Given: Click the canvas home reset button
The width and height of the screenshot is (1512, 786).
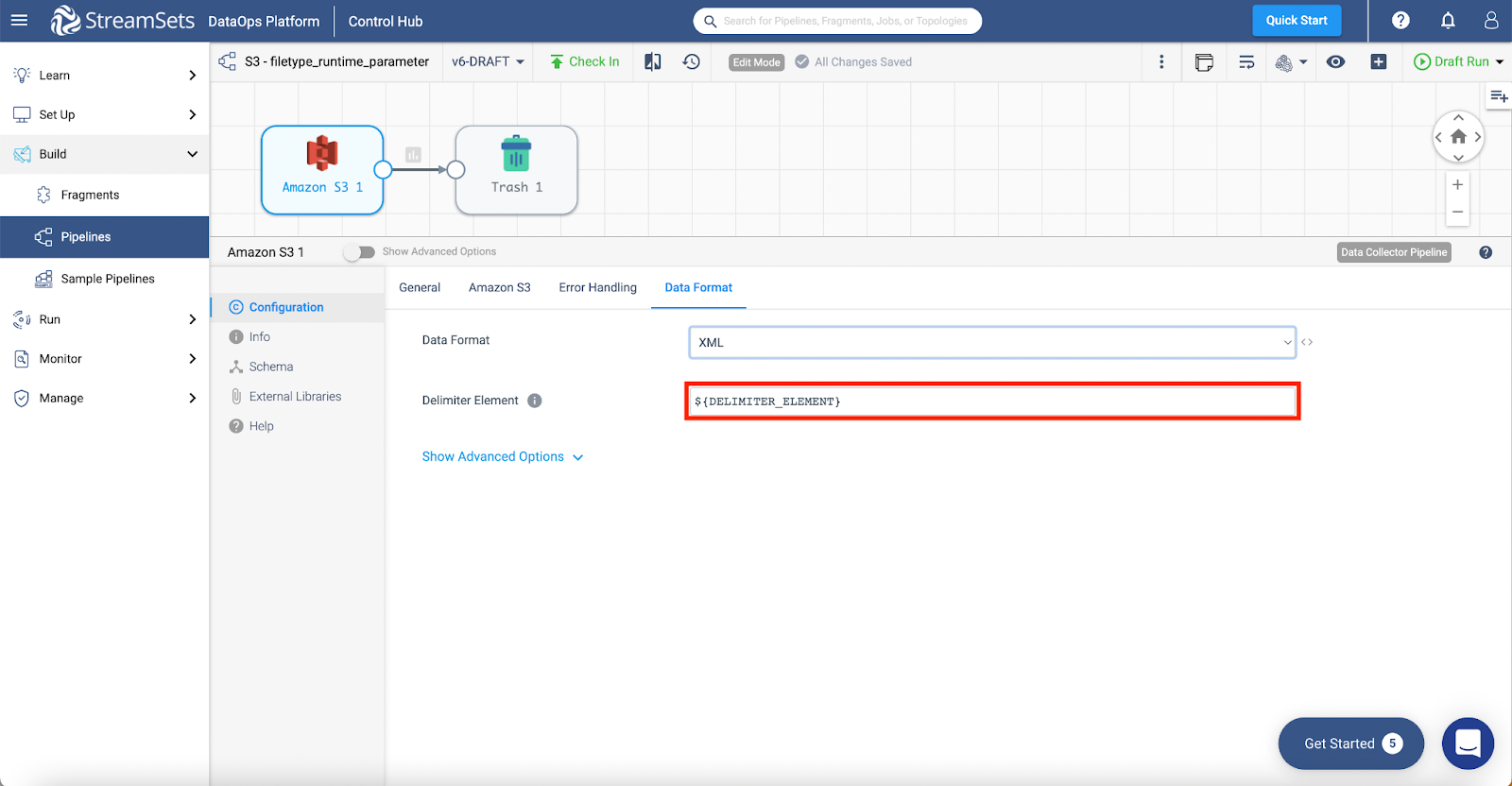Looking at the screenshot, I should [1458, 137].
